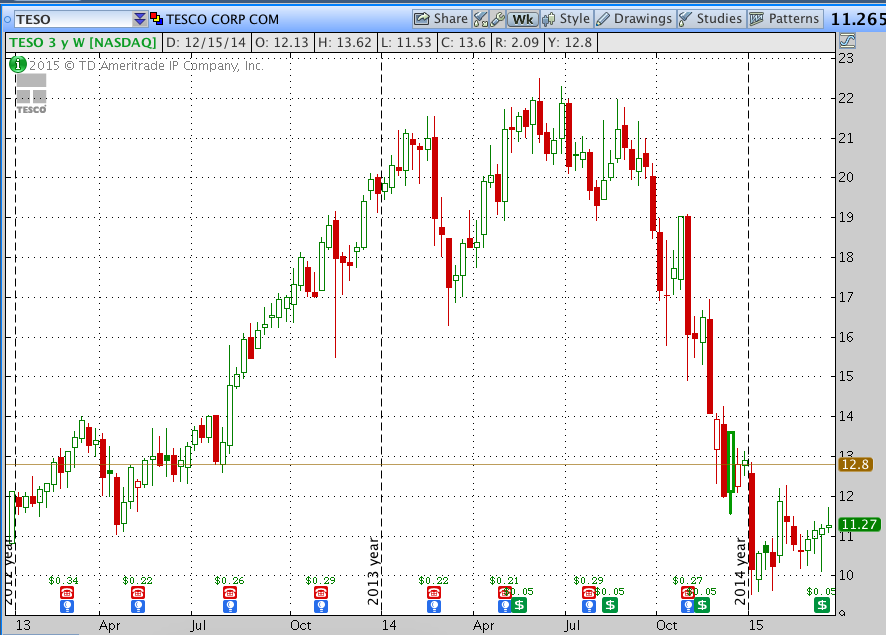This screenshot has height=635, width=886.
Task: Click the green info icon beside the copyright
Action: pos(18,65)
